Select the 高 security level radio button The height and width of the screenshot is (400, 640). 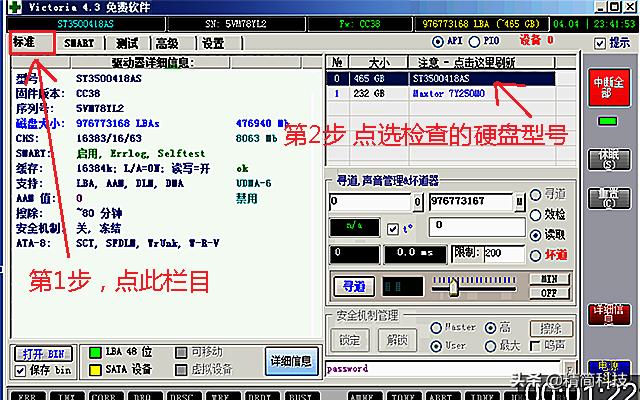click(490, 327)
